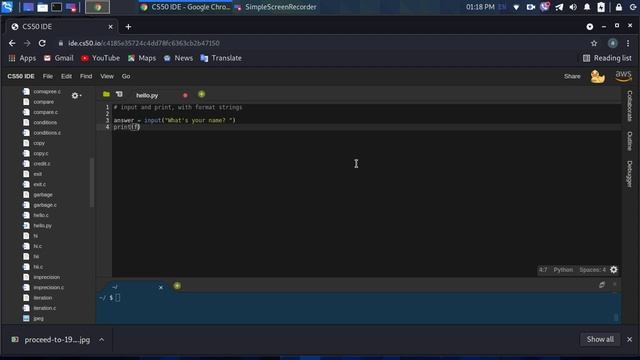The width and height of the screenshot is (640, 360).
Task: Close hello.py tab via red dot
Action: tap(185, 95)
